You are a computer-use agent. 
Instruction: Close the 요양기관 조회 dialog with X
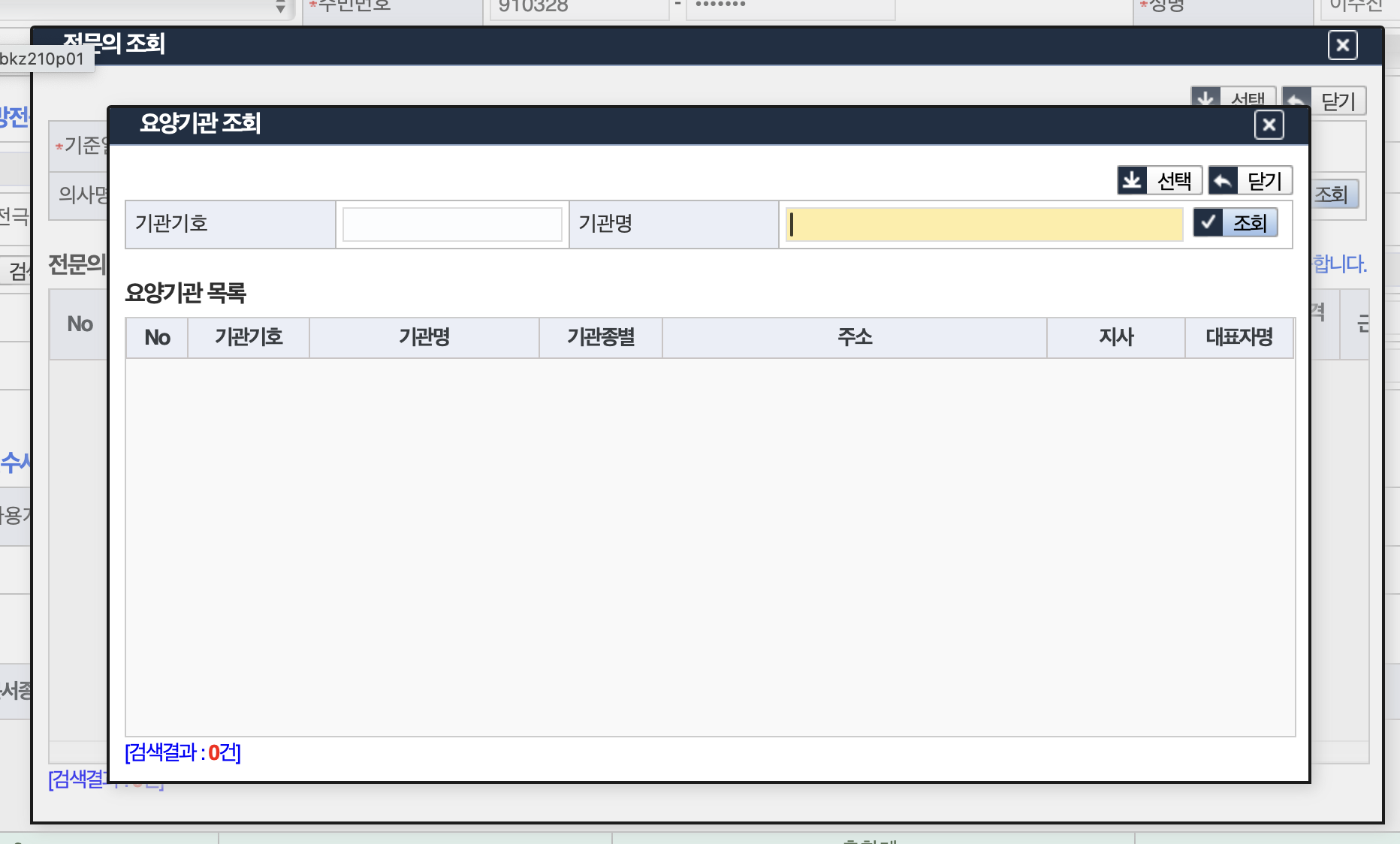[1269, 125]
